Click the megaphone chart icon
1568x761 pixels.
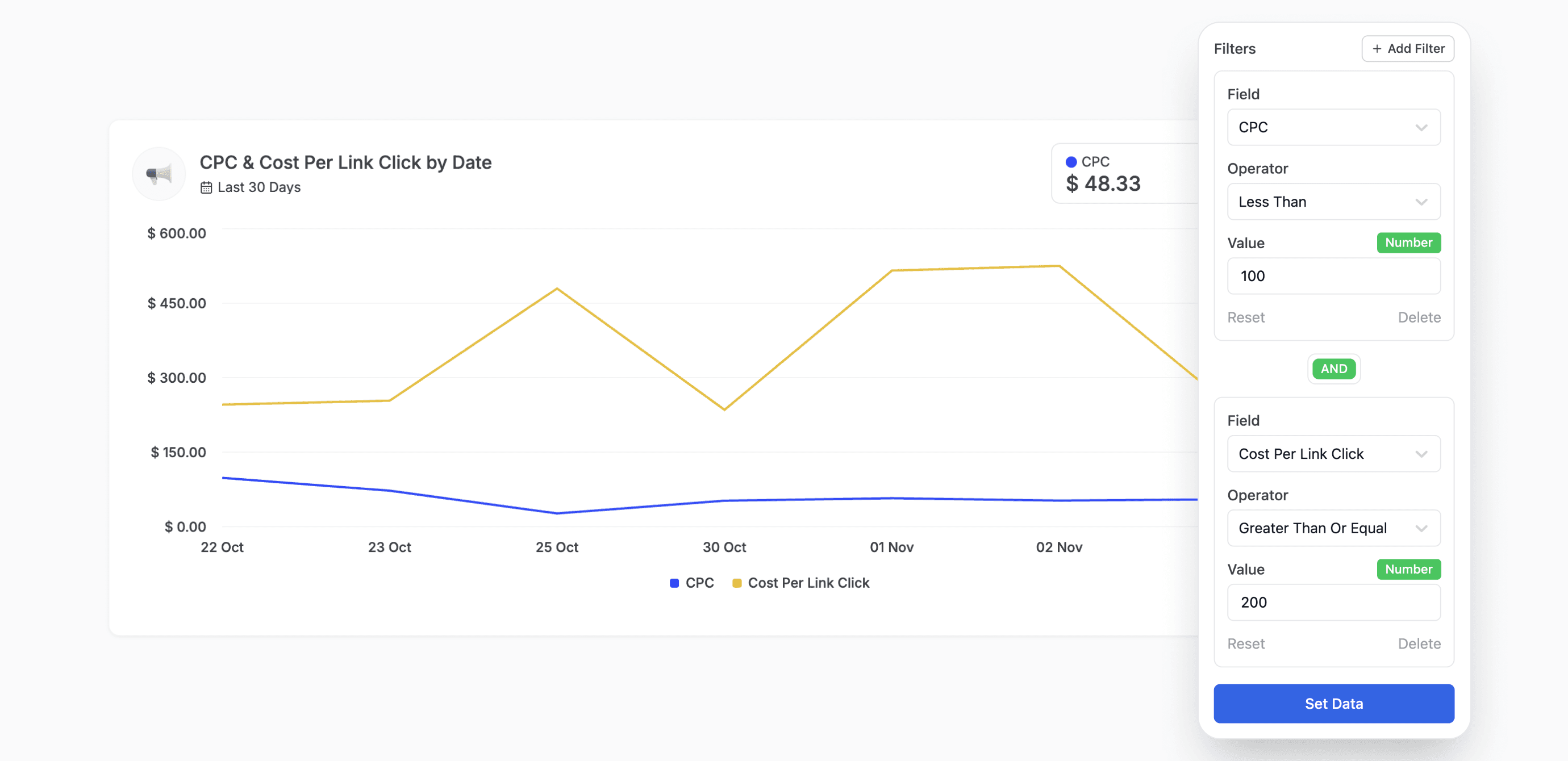click(x=159, y=173)
